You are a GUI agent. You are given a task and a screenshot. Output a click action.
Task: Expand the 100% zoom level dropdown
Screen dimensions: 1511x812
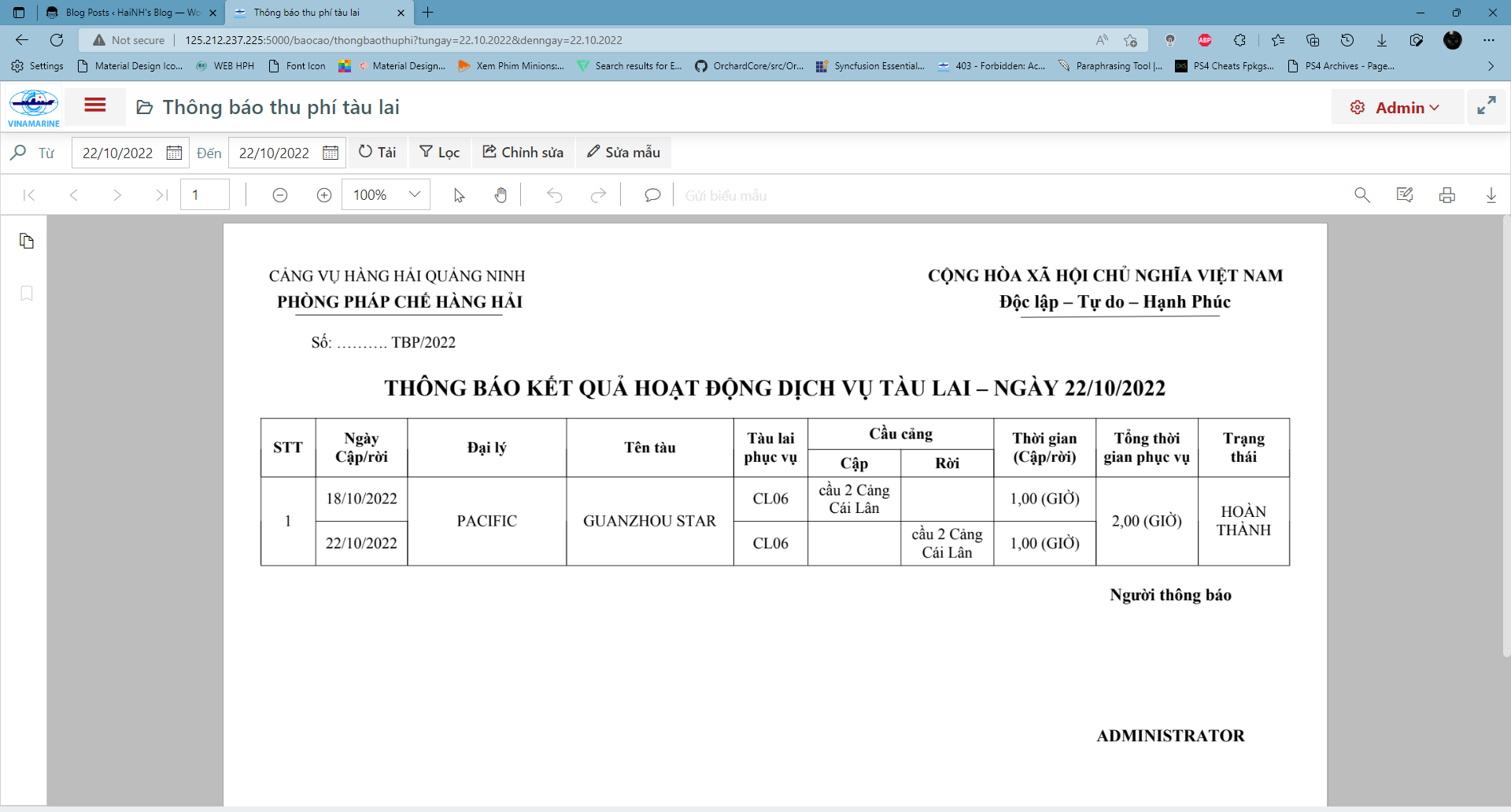coord(414,195)
